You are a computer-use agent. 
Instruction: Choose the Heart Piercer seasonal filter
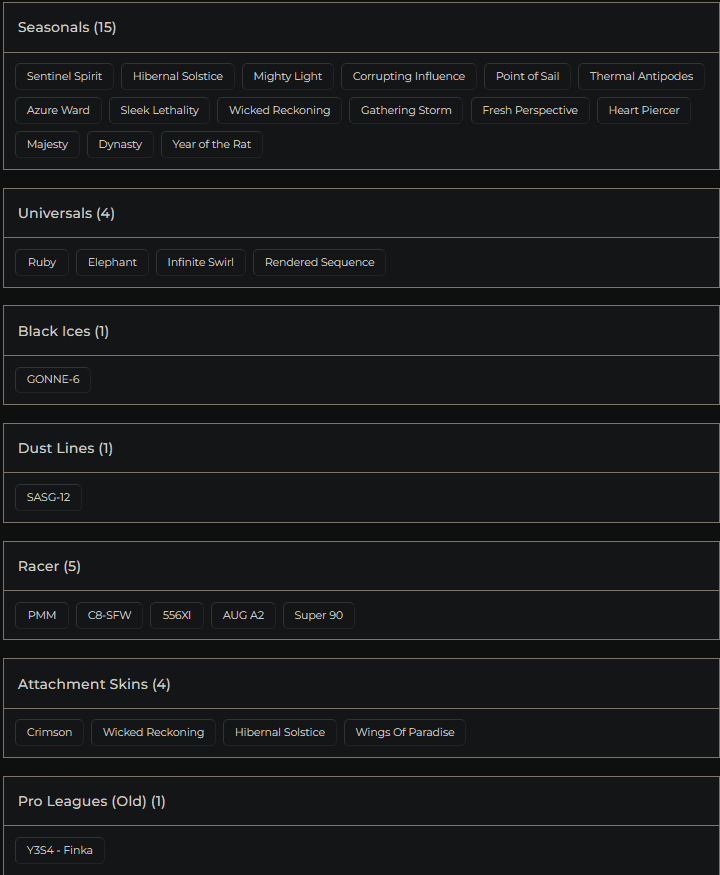point(643,110)
